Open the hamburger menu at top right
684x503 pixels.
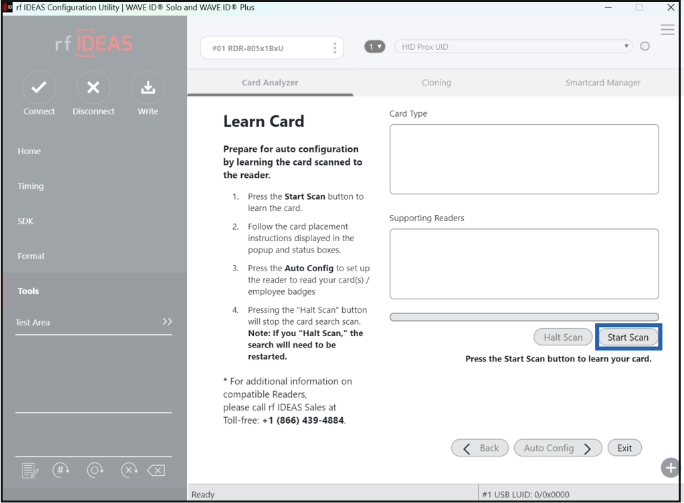pyautogui.click(x=667, y=30)
